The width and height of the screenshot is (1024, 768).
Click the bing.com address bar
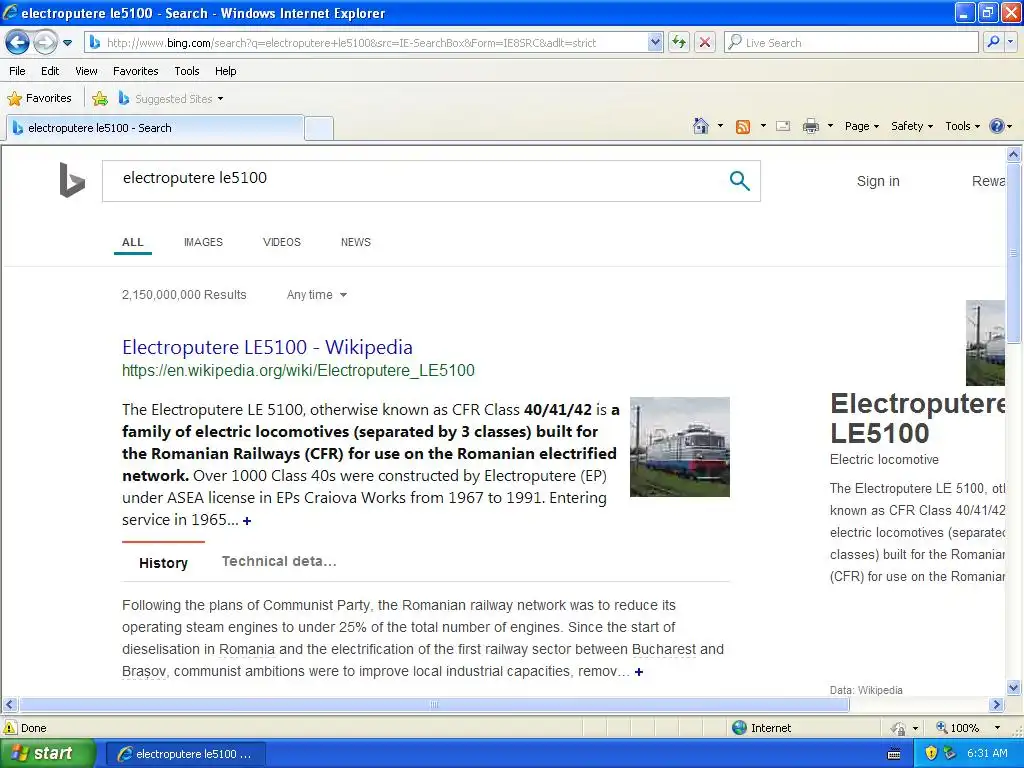368,43
